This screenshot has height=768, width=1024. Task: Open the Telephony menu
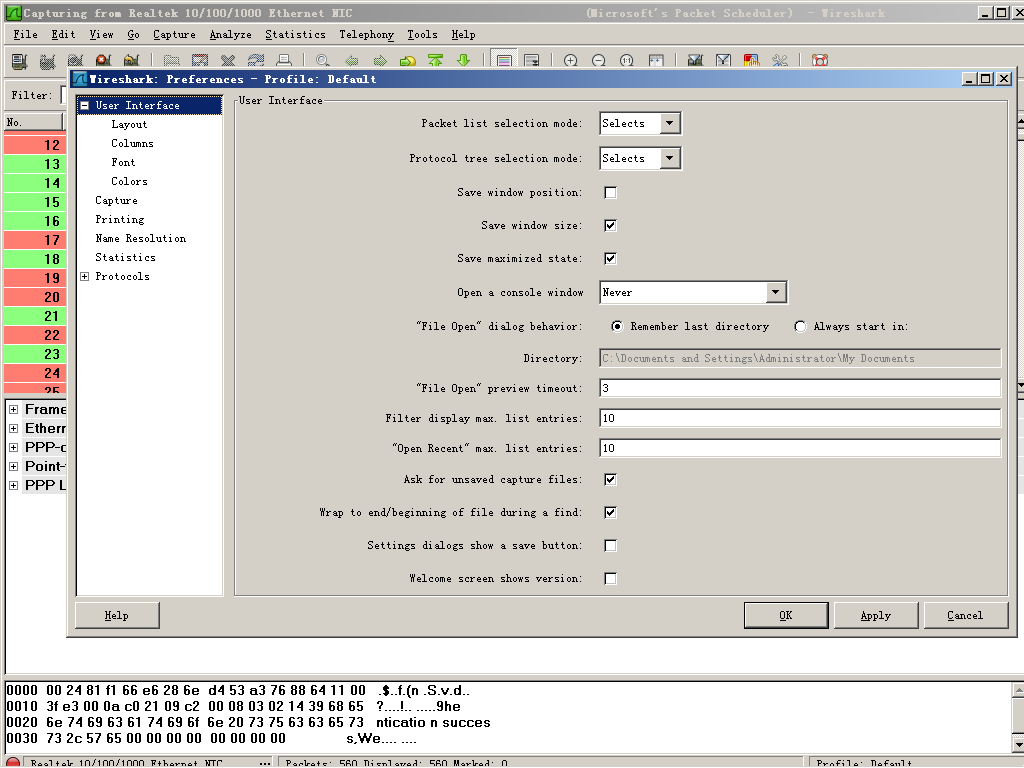[x=366, y=35]
